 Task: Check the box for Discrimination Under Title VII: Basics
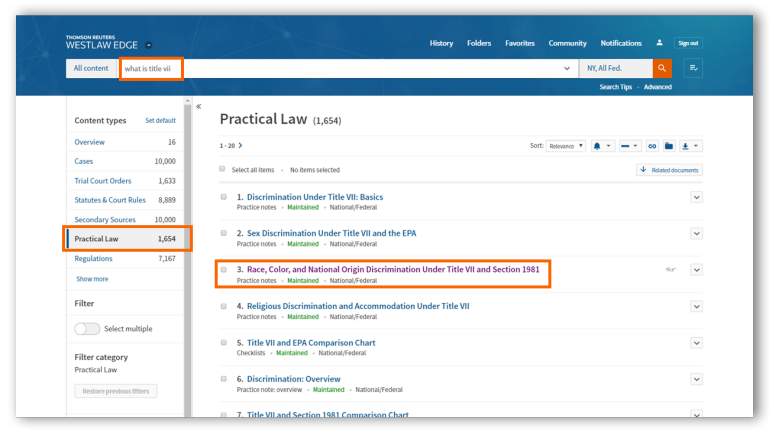224,197
